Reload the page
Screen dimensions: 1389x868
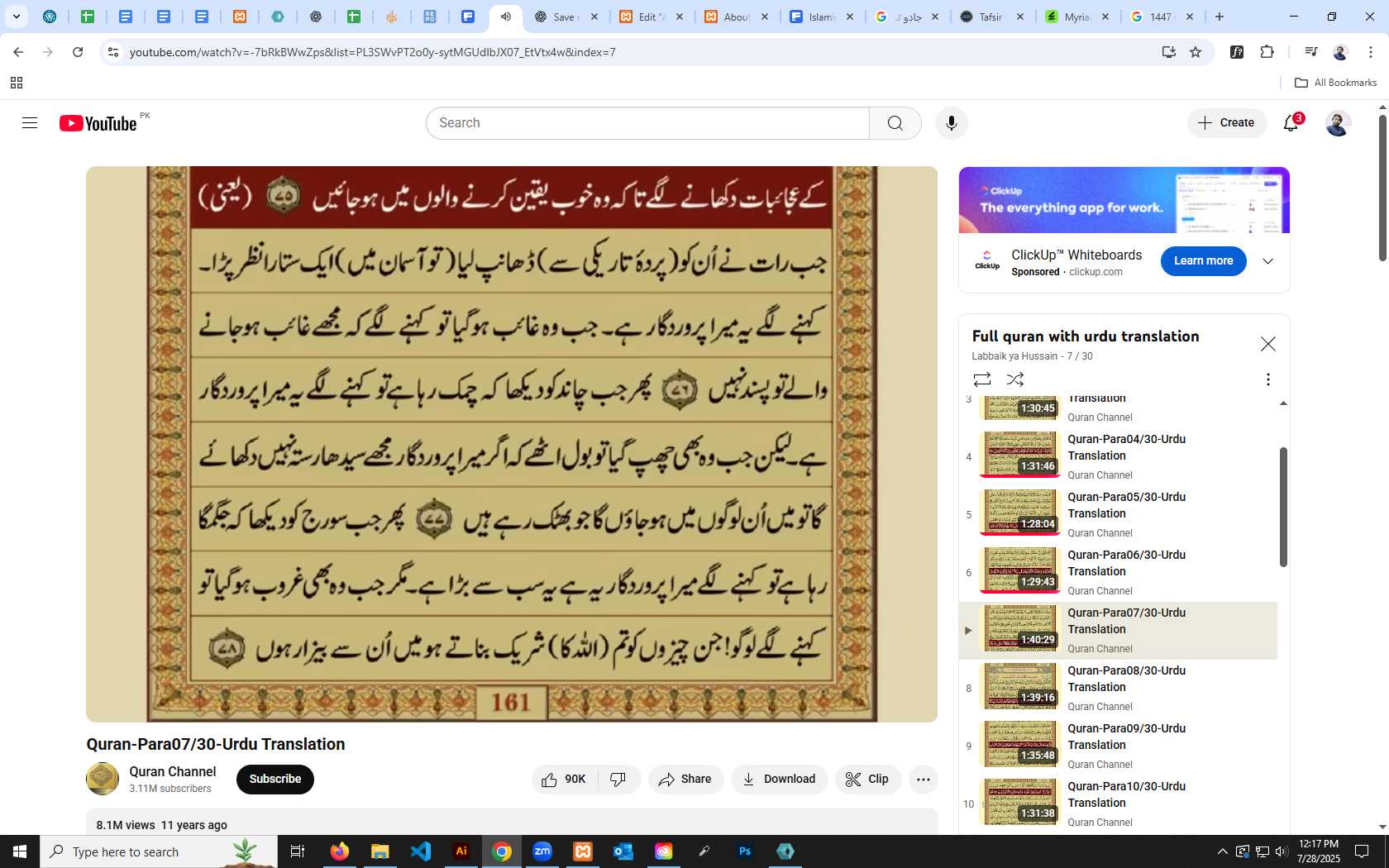tap(78, 52)
